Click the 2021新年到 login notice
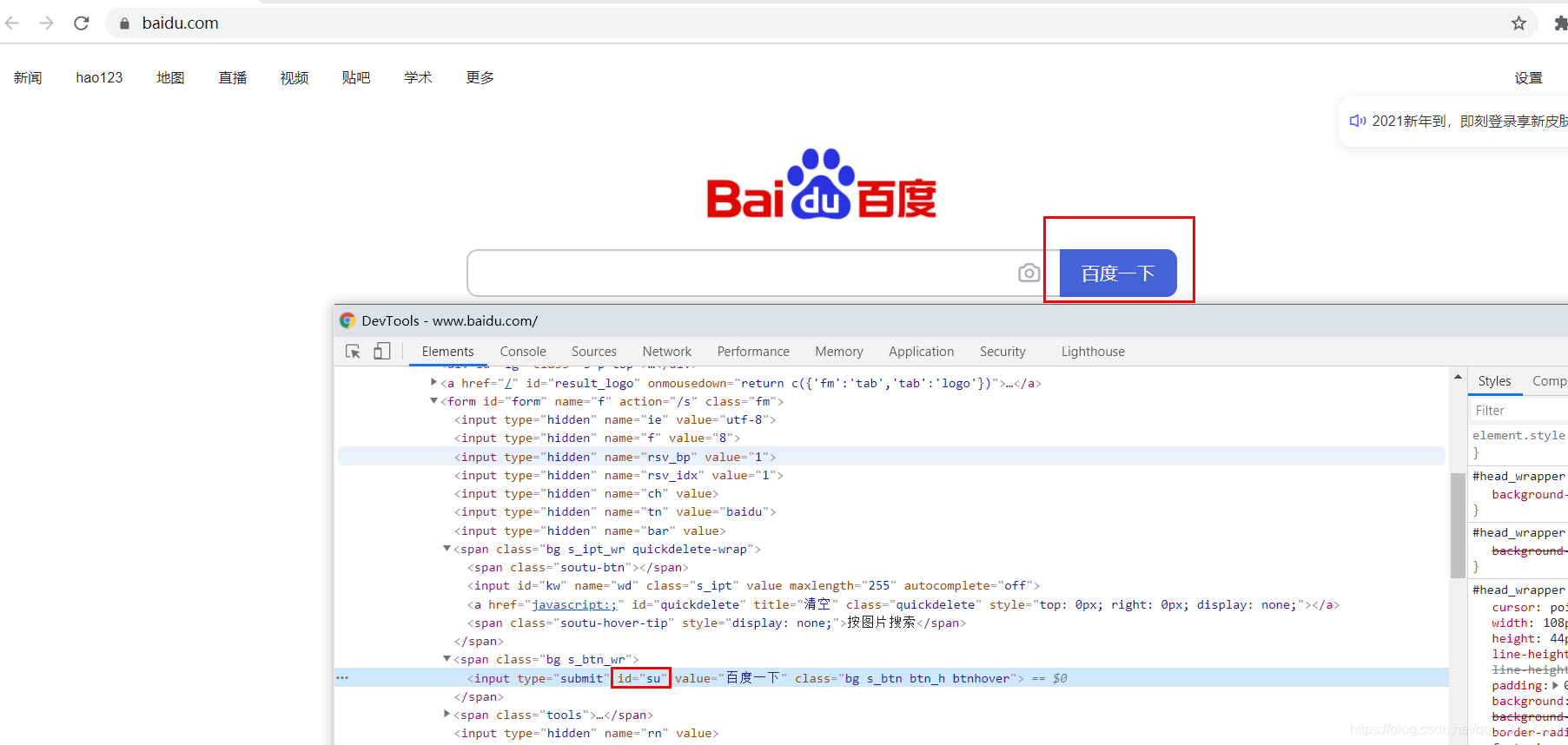The width and height of the screenshot is (1568, 745). (x=1470, y=121)
